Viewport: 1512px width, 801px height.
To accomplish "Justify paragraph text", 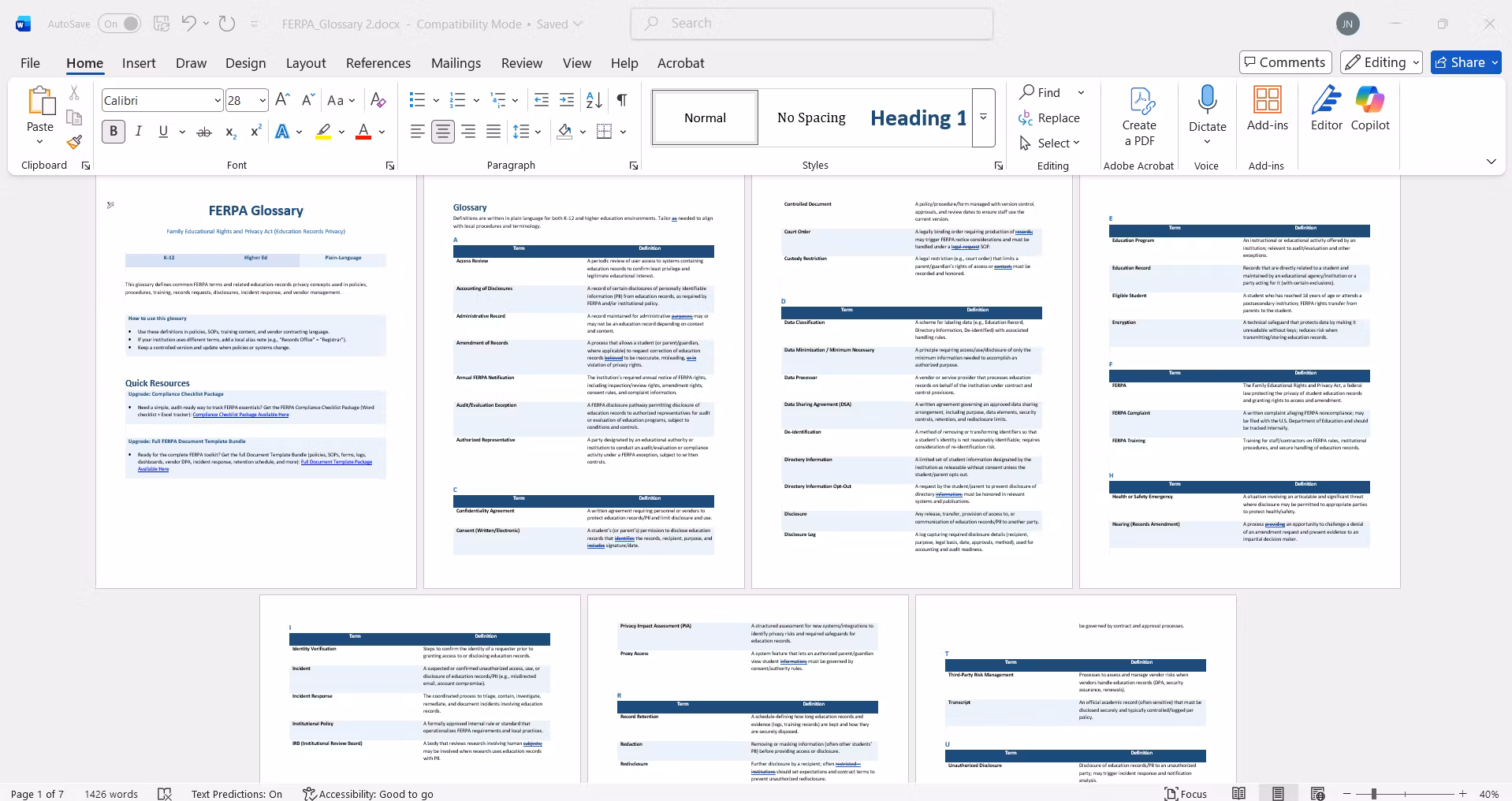I will click(493, 132).
